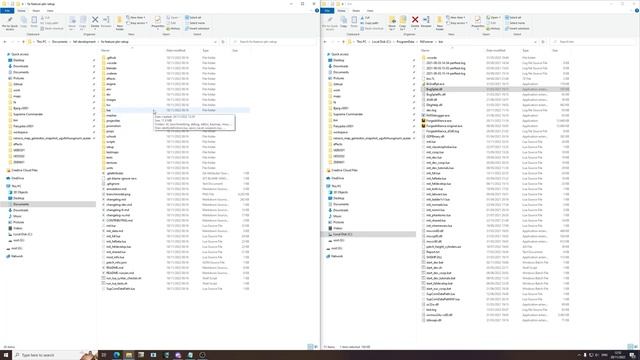Click File Explorer icon in taskbar
The width and height of the screenshot is (640, 360).
pyautogui.click(x=129, y=355)
